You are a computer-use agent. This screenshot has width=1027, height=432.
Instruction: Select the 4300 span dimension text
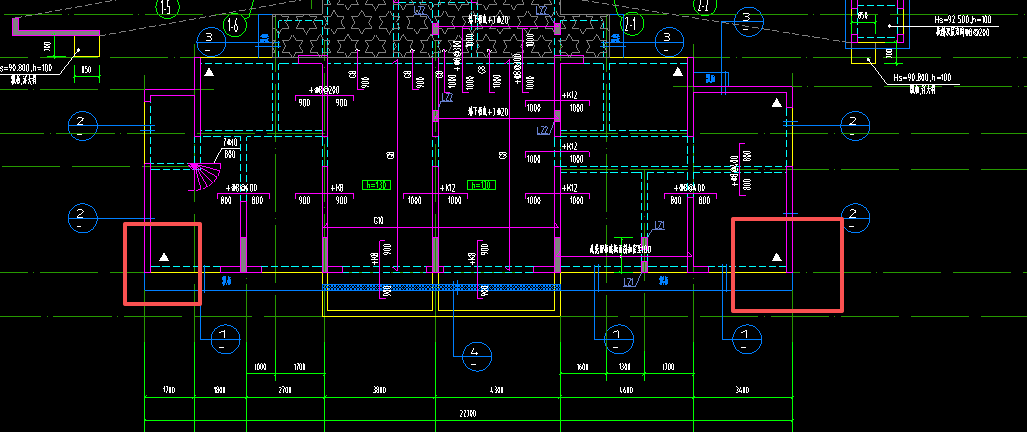[x=496, y=391]
